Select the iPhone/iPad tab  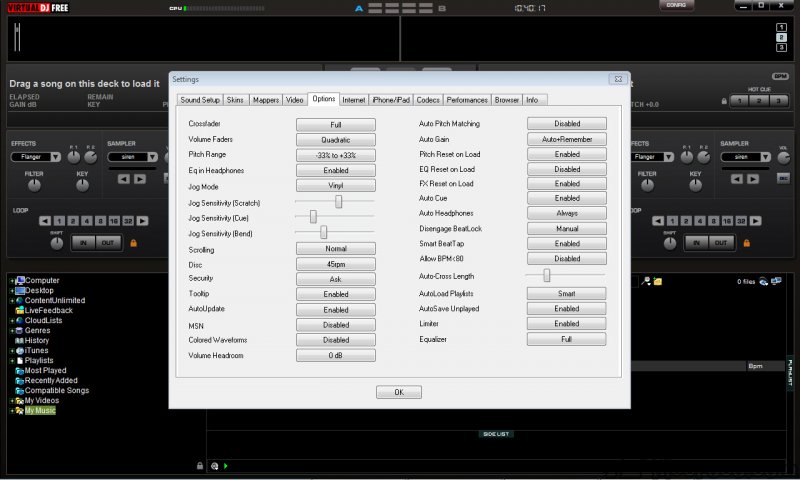click(x=391, y=100)
